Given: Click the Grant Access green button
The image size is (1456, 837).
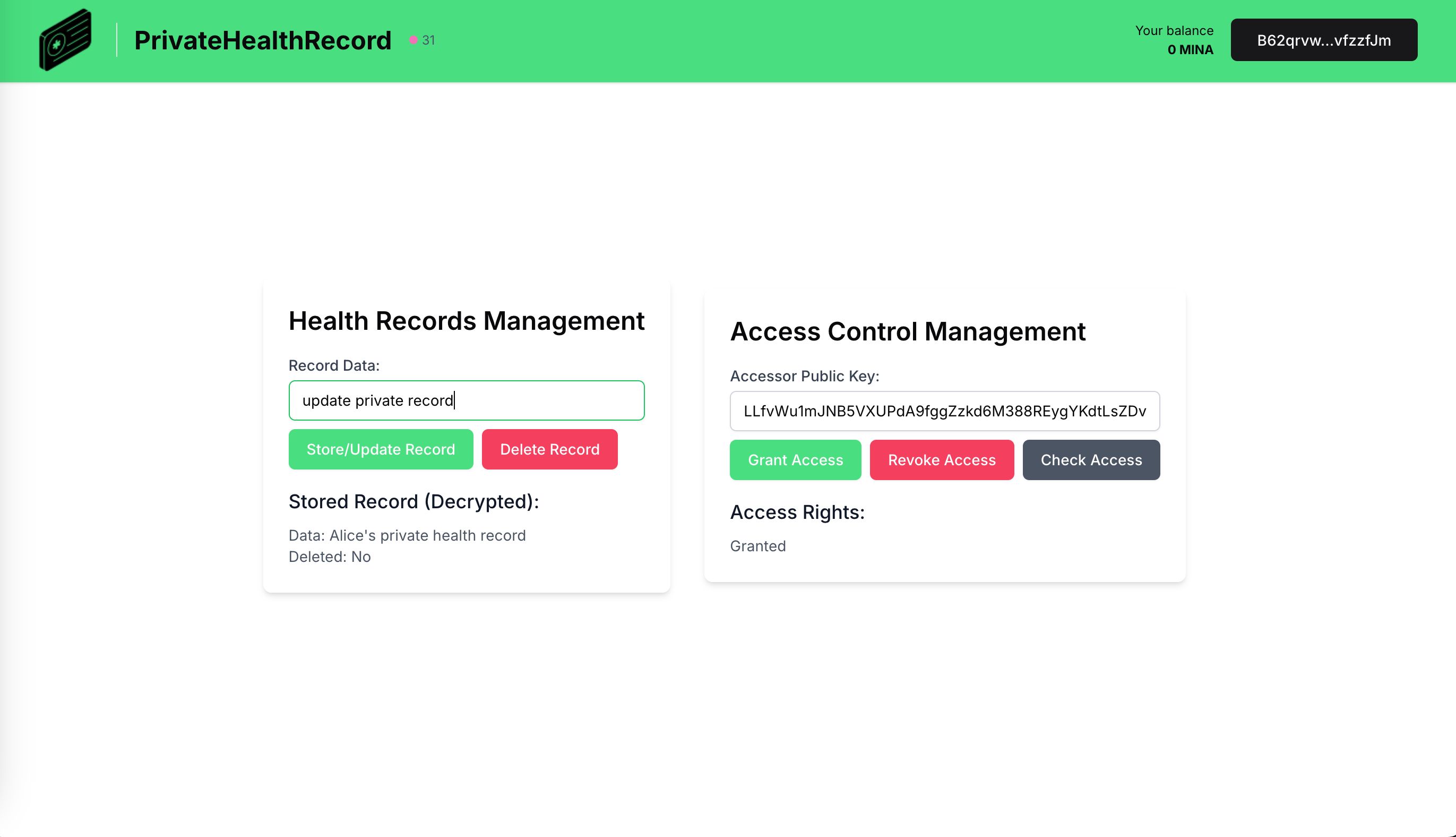Looking at the screenshot, I should (795, 459).
